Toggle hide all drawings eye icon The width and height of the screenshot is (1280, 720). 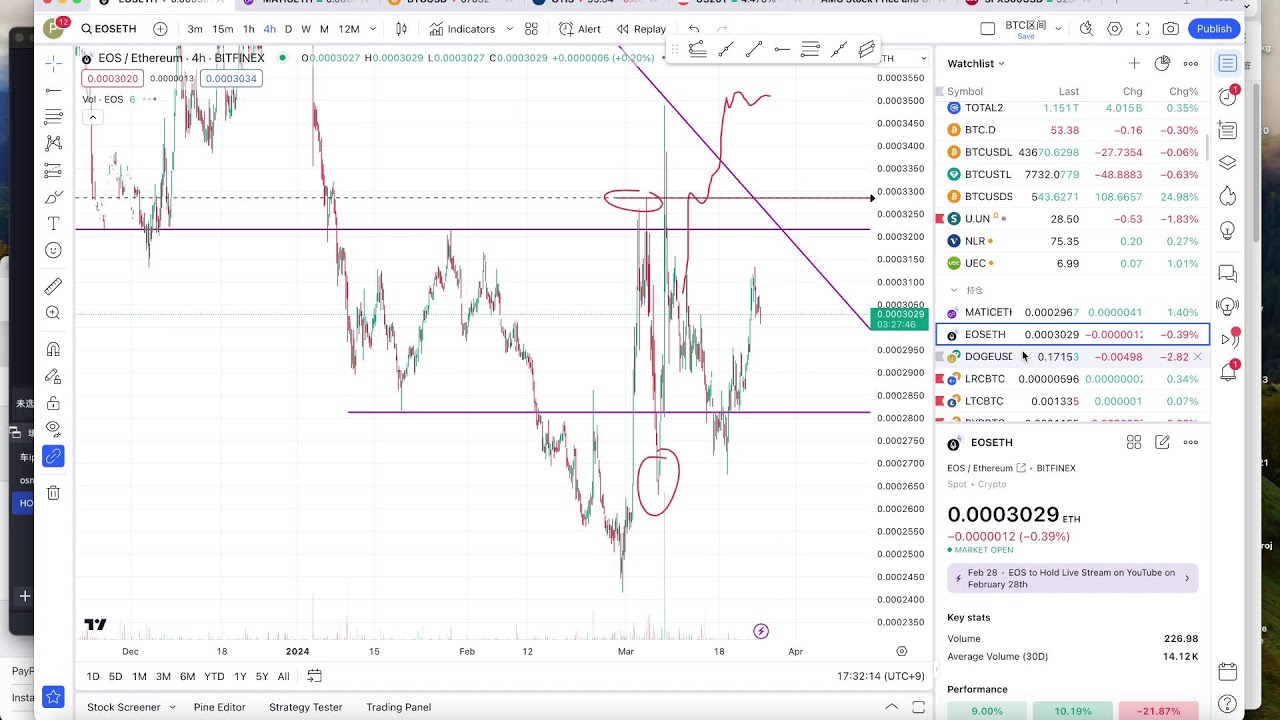click(x=53, y=430)
